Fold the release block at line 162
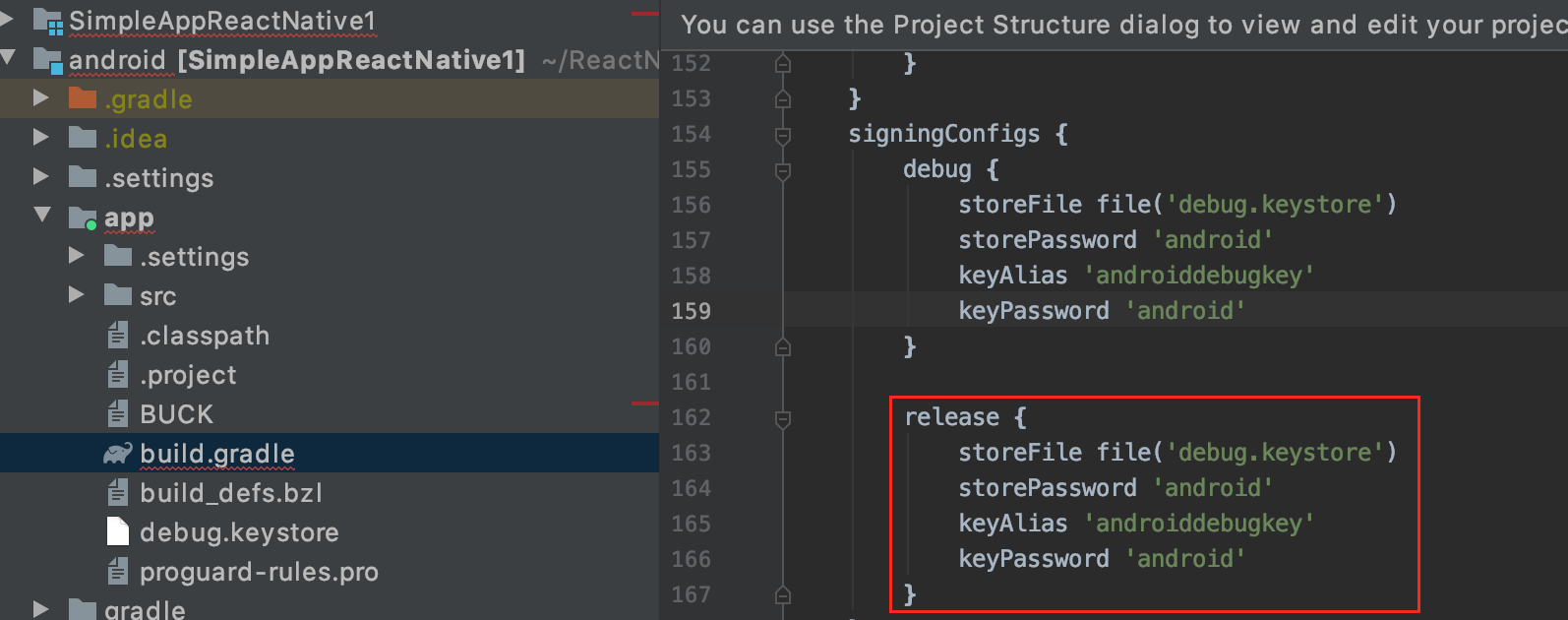 pos(783,418)
